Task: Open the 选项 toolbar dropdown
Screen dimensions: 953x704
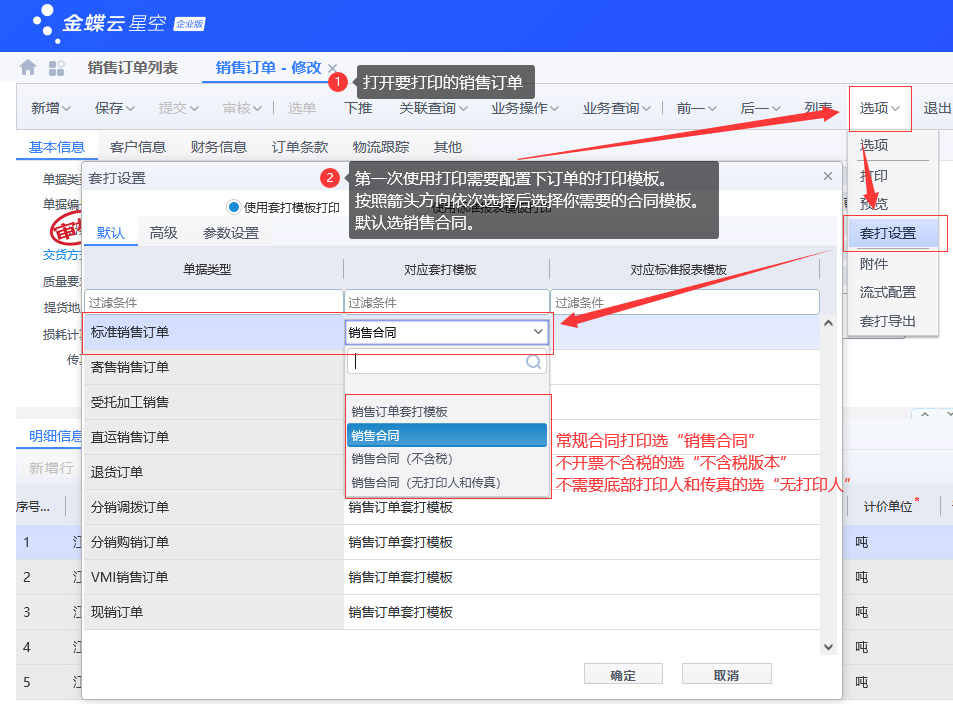Action: point(879,108)
